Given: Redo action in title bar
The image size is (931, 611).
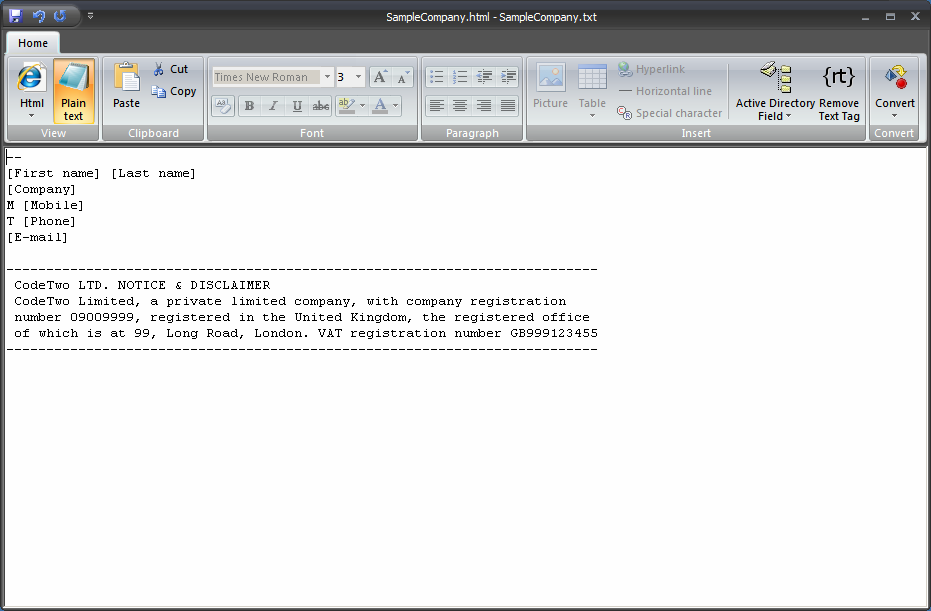Looking at the screenshot, I should point(60,16).
